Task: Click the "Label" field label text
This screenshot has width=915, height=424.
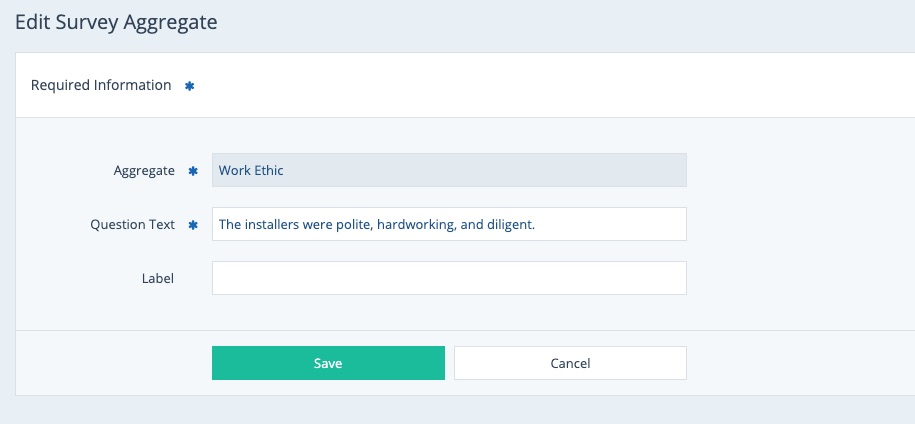Action: pyautogui.click(x=157, y=279)
